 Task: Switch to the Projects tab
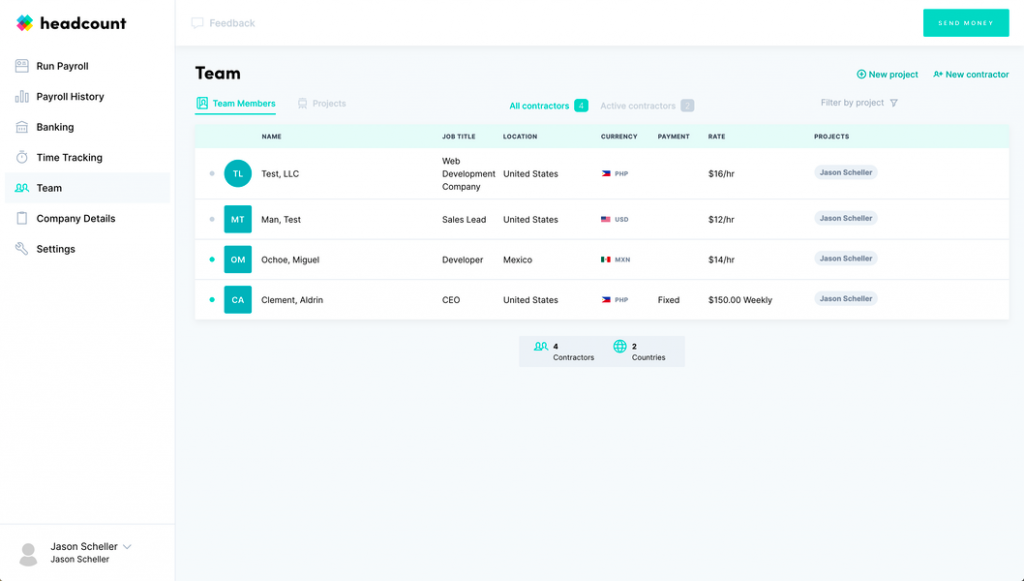(x=321, y=103)
